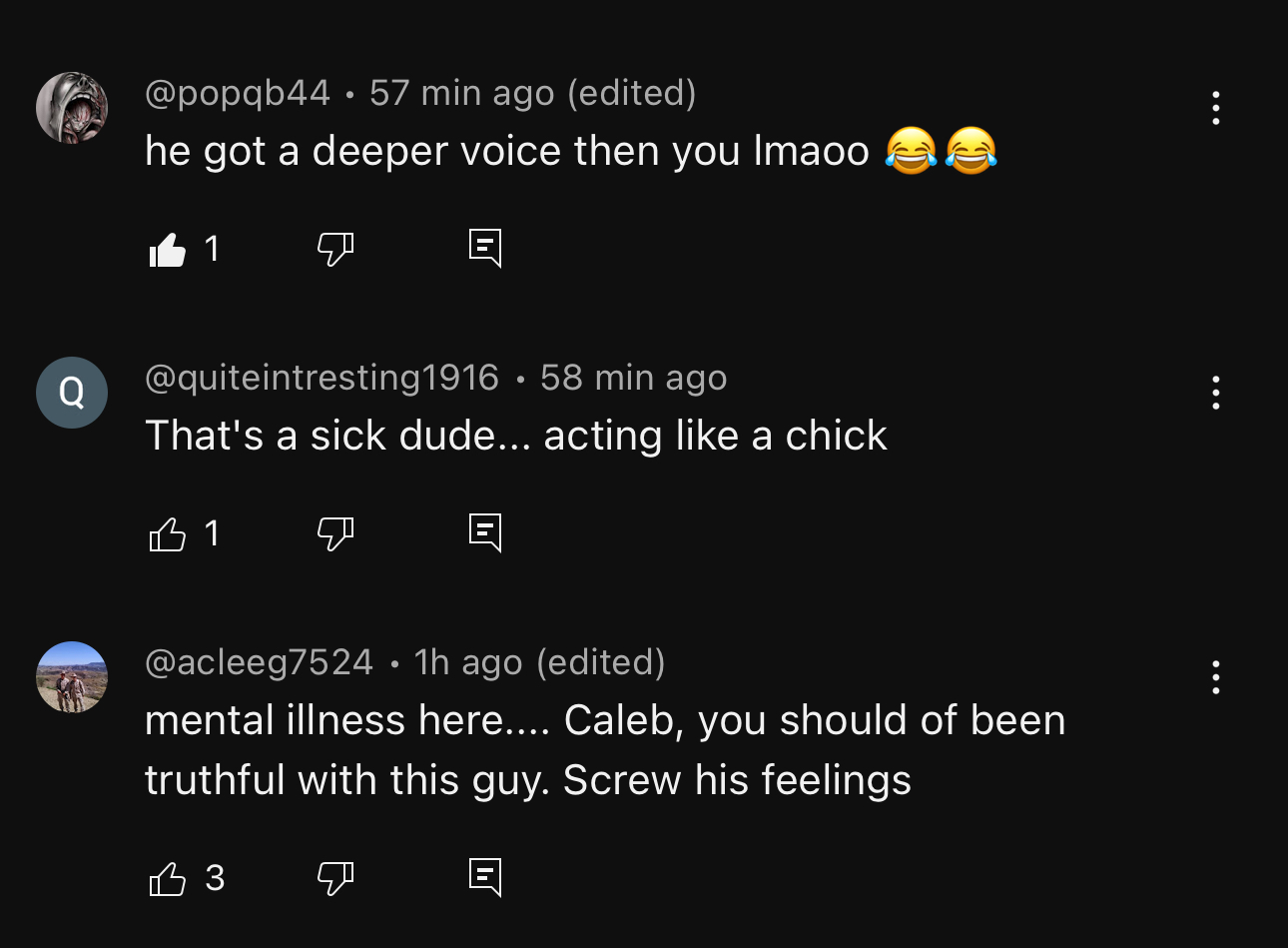Open @acleeg7524 profile picture
This screenshot has width=1288, height=948.
point(72,677)
